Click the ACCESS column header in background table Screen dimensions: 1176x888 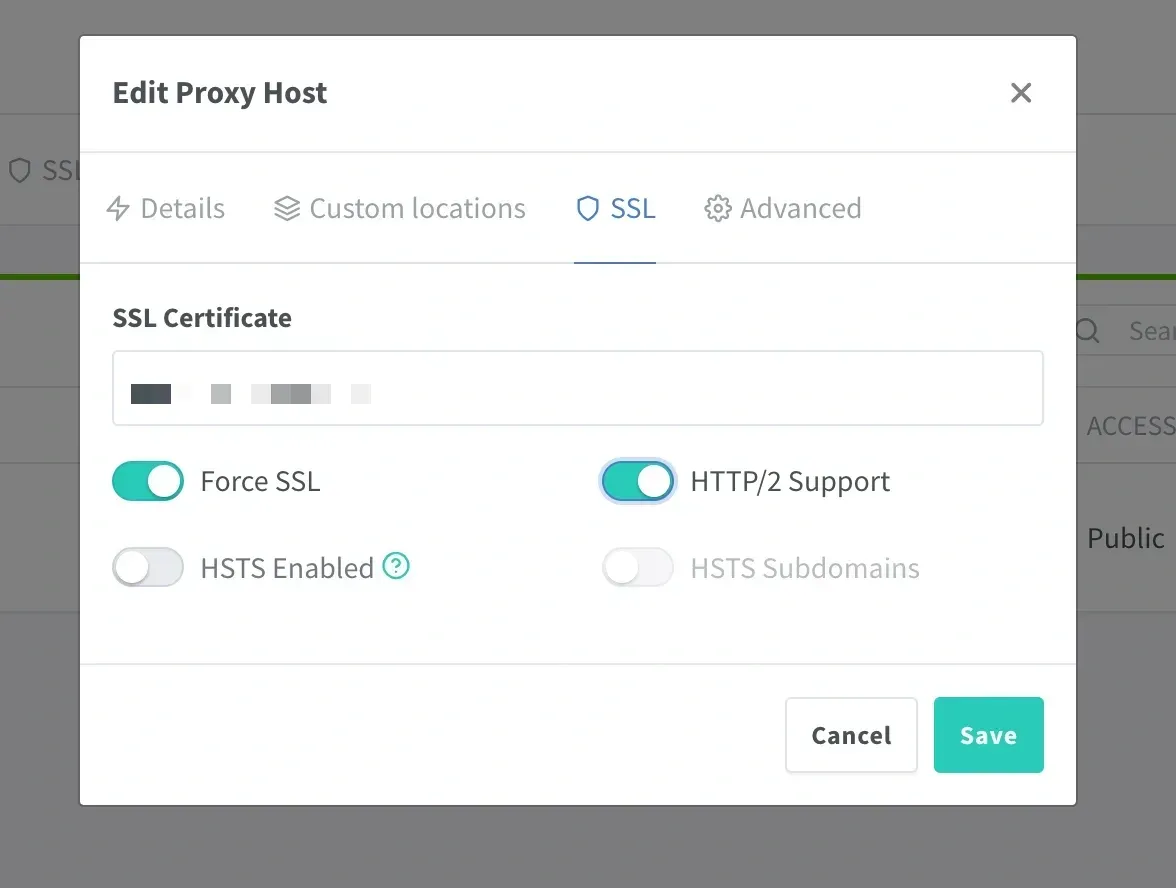1130,426
